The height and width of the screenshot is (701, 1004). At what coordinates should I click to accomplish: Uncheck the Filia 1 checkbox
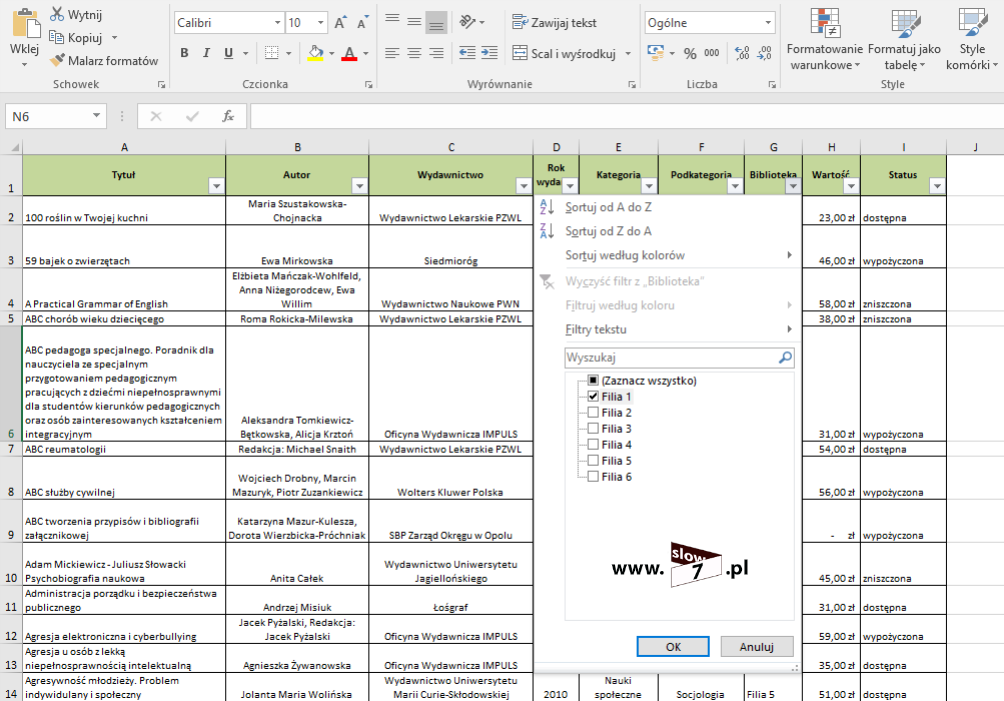coord(593,396)
